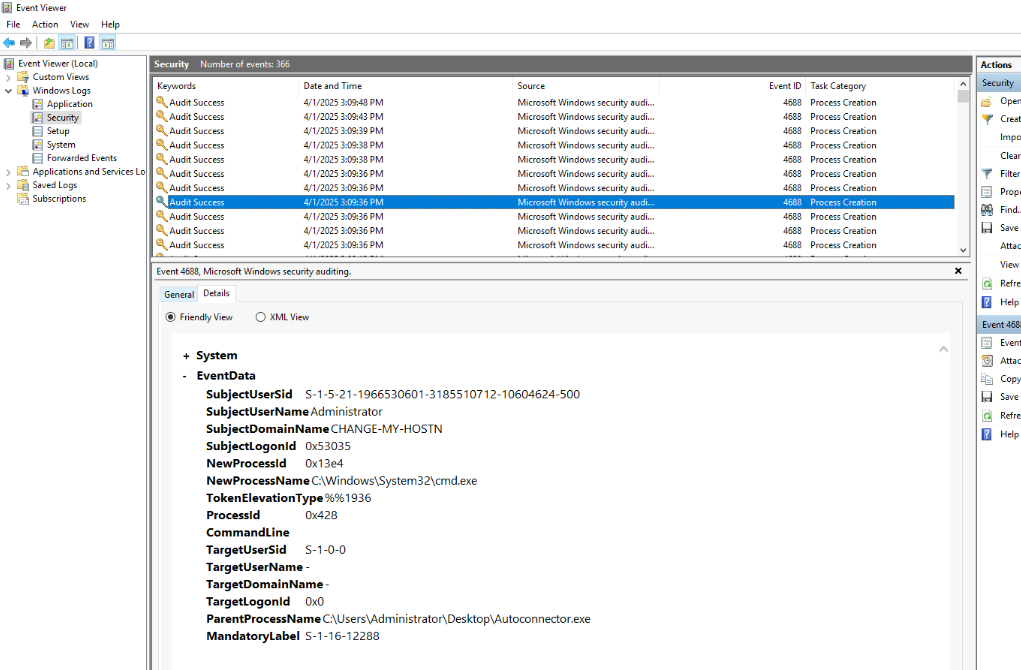Select the Friendly View radio button
The width and height of the screenshot is (1021, 670).
pos(170,317)
